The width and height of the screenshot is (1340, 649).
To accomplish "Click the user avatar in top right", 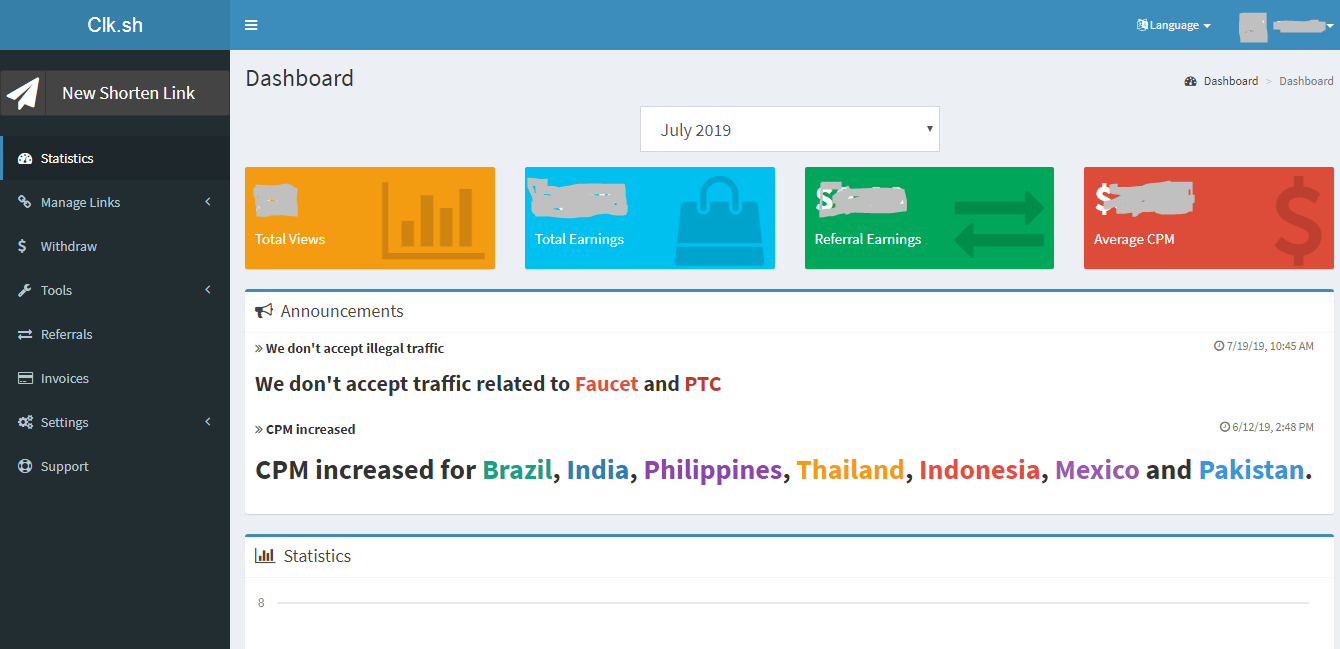I will pos(1253,27).
